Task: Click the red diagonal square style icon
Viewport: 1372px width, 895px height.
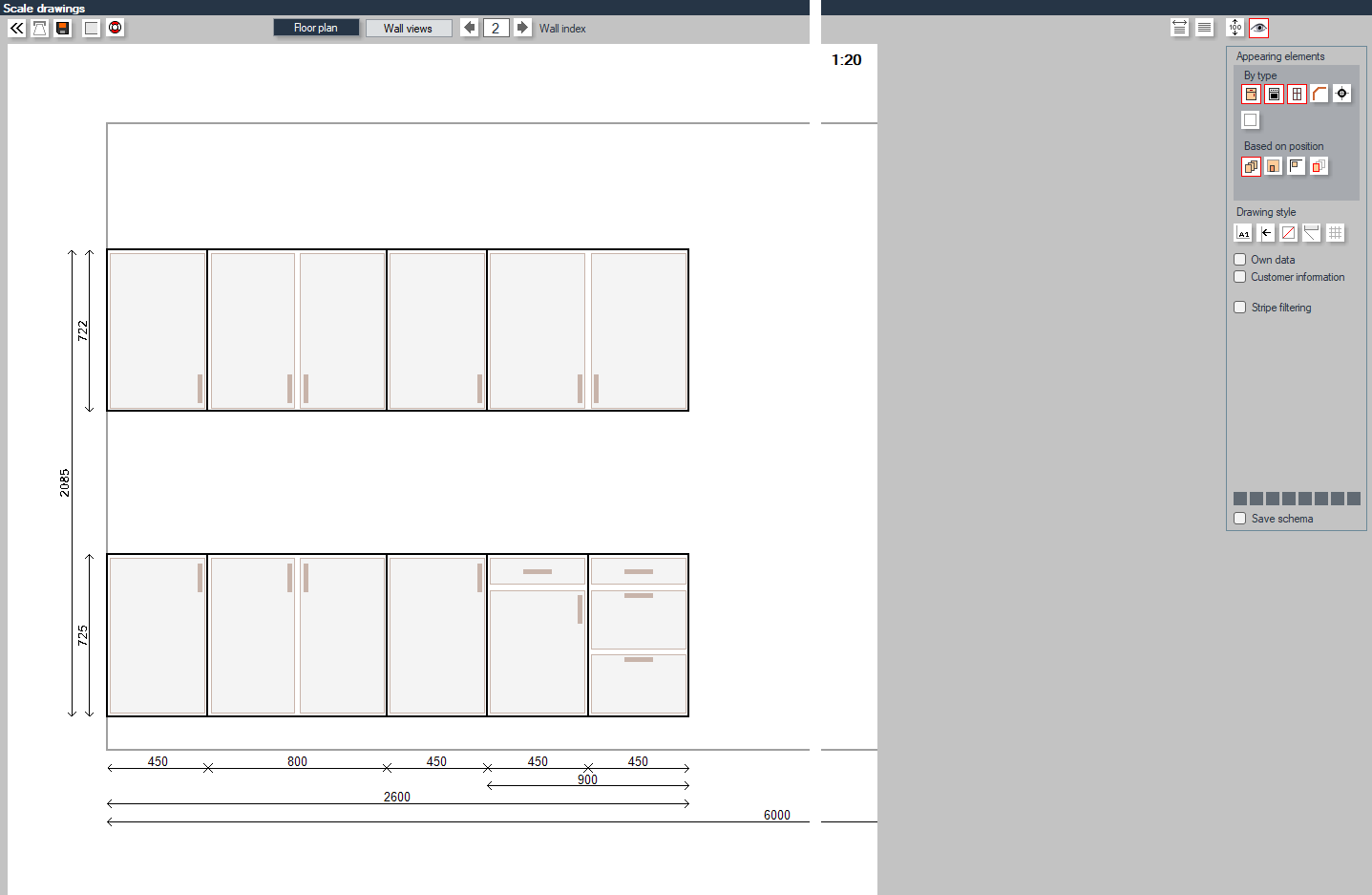Action: coord(1289,233)
